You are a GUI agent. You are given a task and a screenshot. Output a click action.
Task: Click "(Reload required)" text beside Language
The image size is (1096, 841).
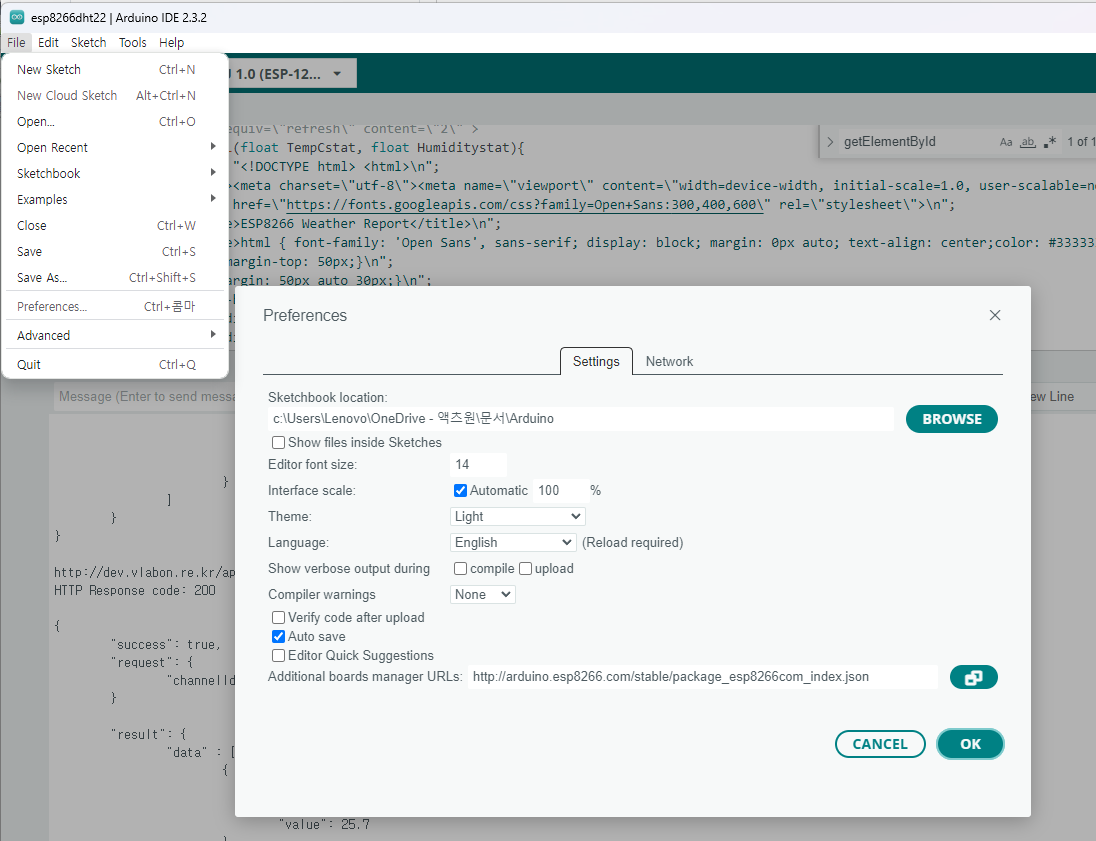[633, 542]
